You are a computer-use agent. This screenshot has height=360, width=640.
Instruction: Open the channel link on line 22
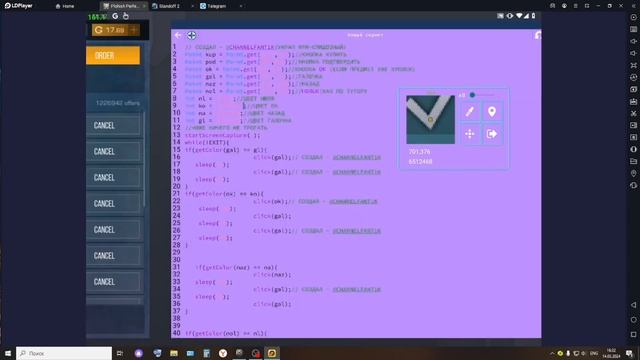(x=353, y=202)
